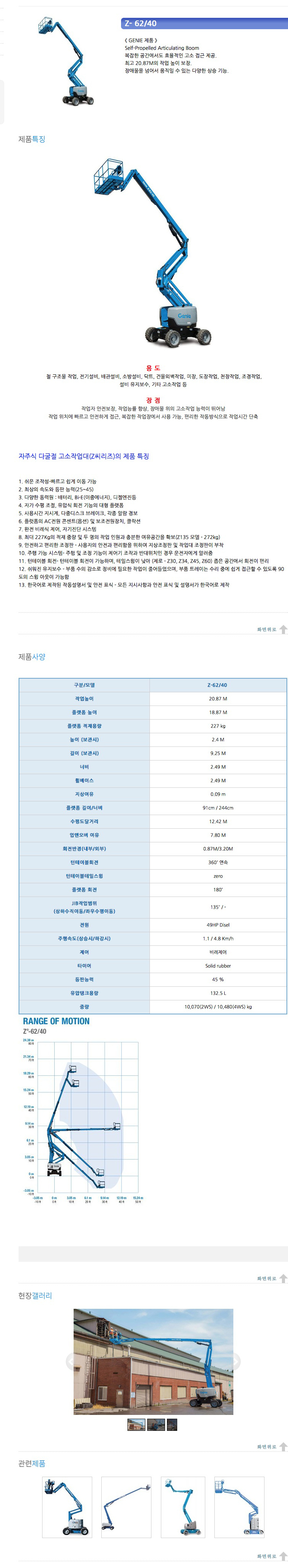
Task: Click the 화면위로 text below the features list
Action: click(x=267, y=629)
